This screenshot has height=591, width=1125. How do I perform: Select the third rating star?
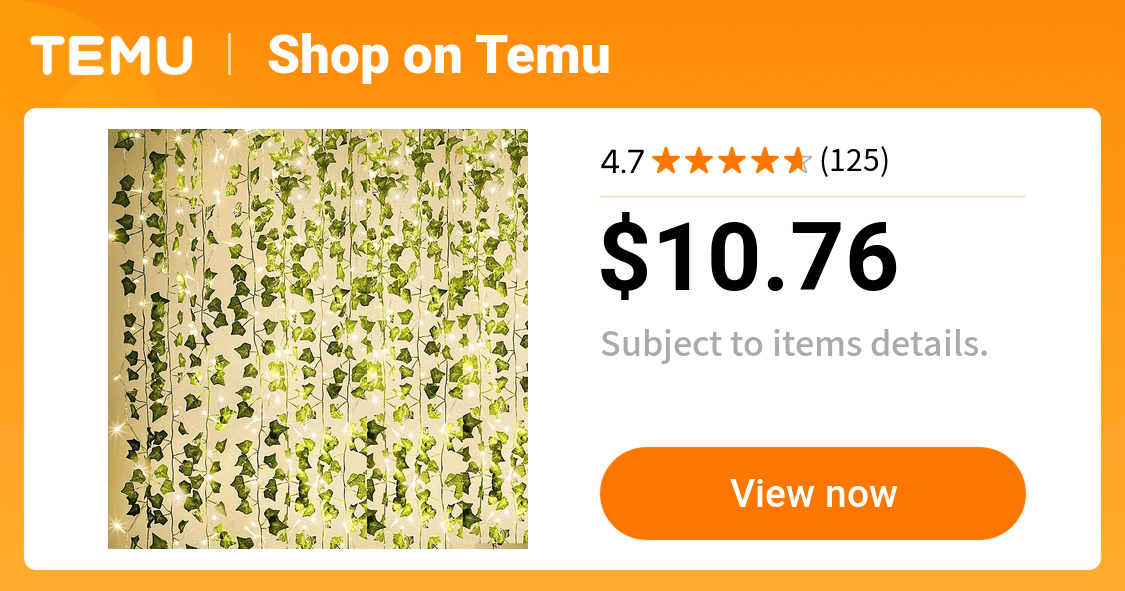tap(731, 160)
